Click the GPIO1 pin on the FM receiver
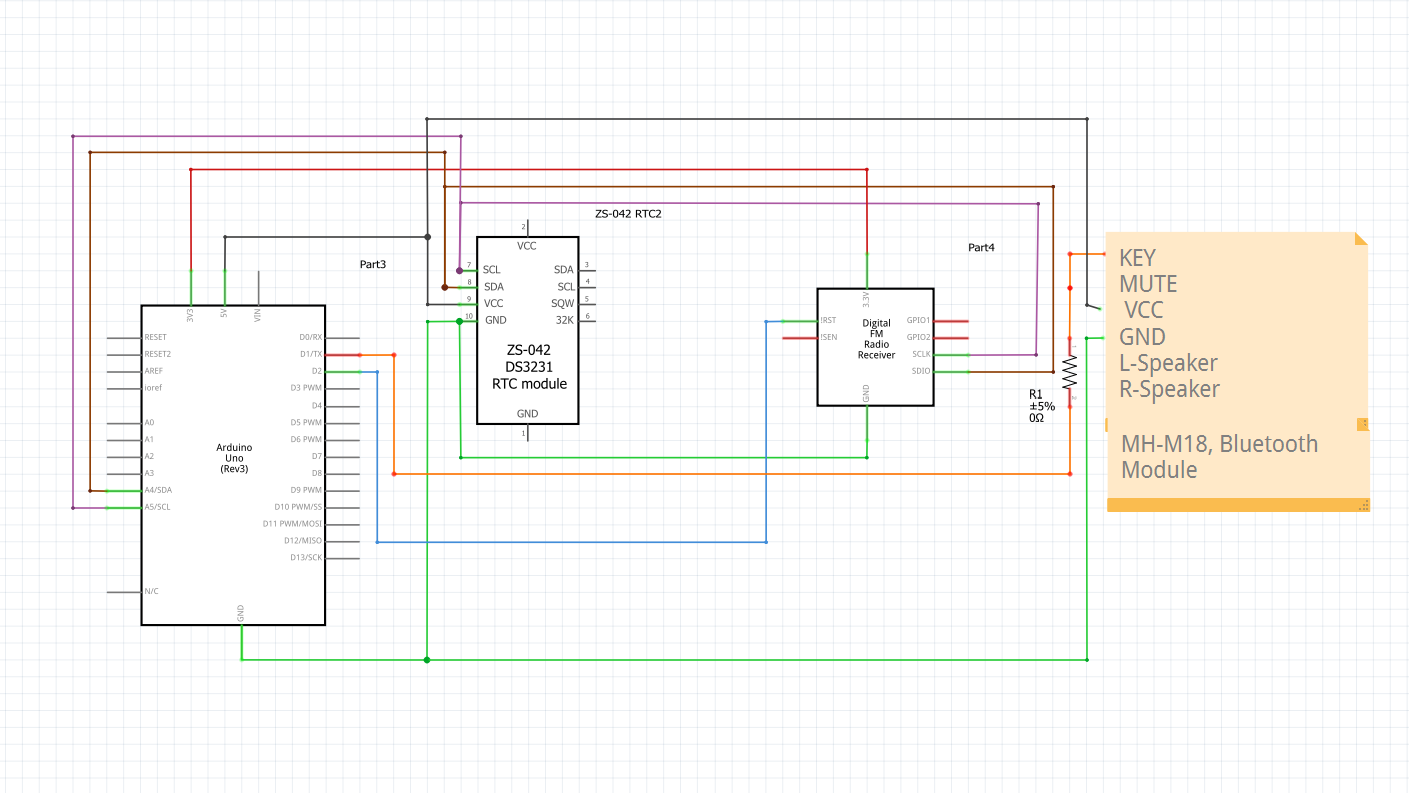1410x794 pixels. tap(917, 321)
